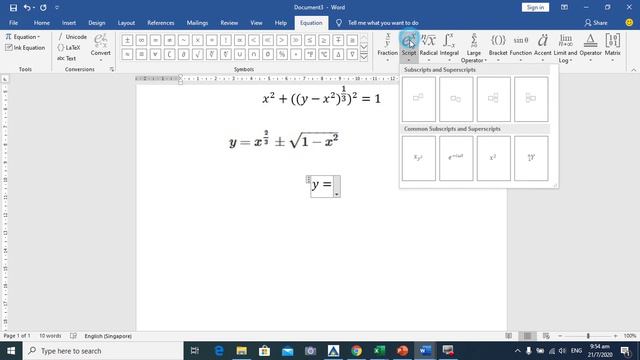The height and width of the screenshot is (360, 640).
Task: Adjust the zoom slider in status bar
Action: click(x=588, y=336)
